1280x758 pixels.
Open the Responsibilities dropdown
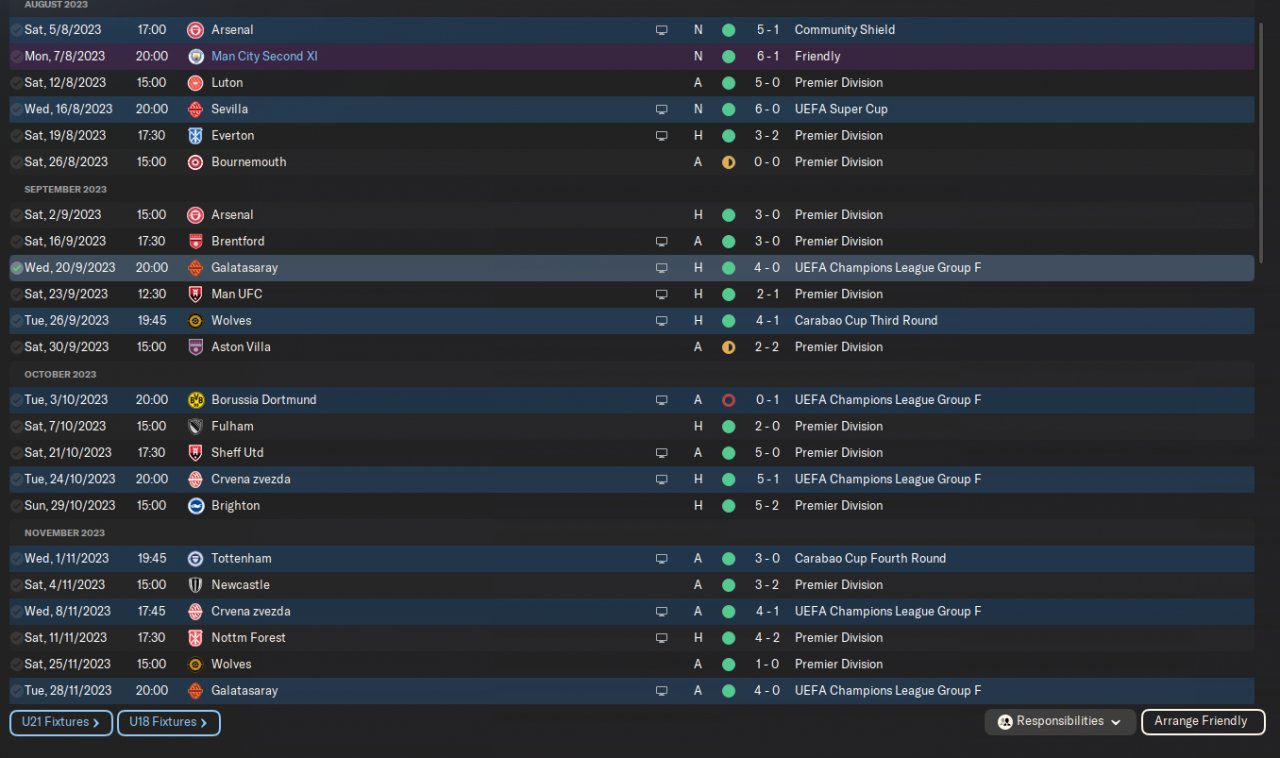click(x=1060, y=722)
